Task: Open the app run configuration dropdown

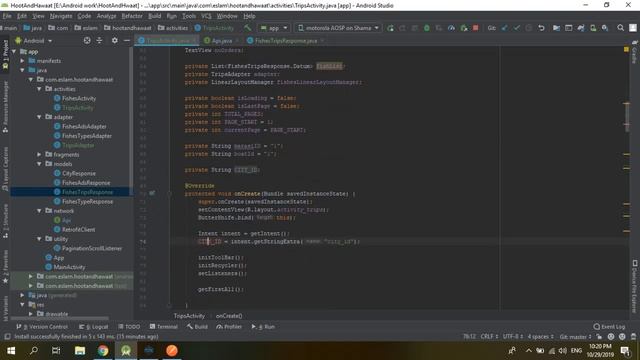Action: pos(273,28)
